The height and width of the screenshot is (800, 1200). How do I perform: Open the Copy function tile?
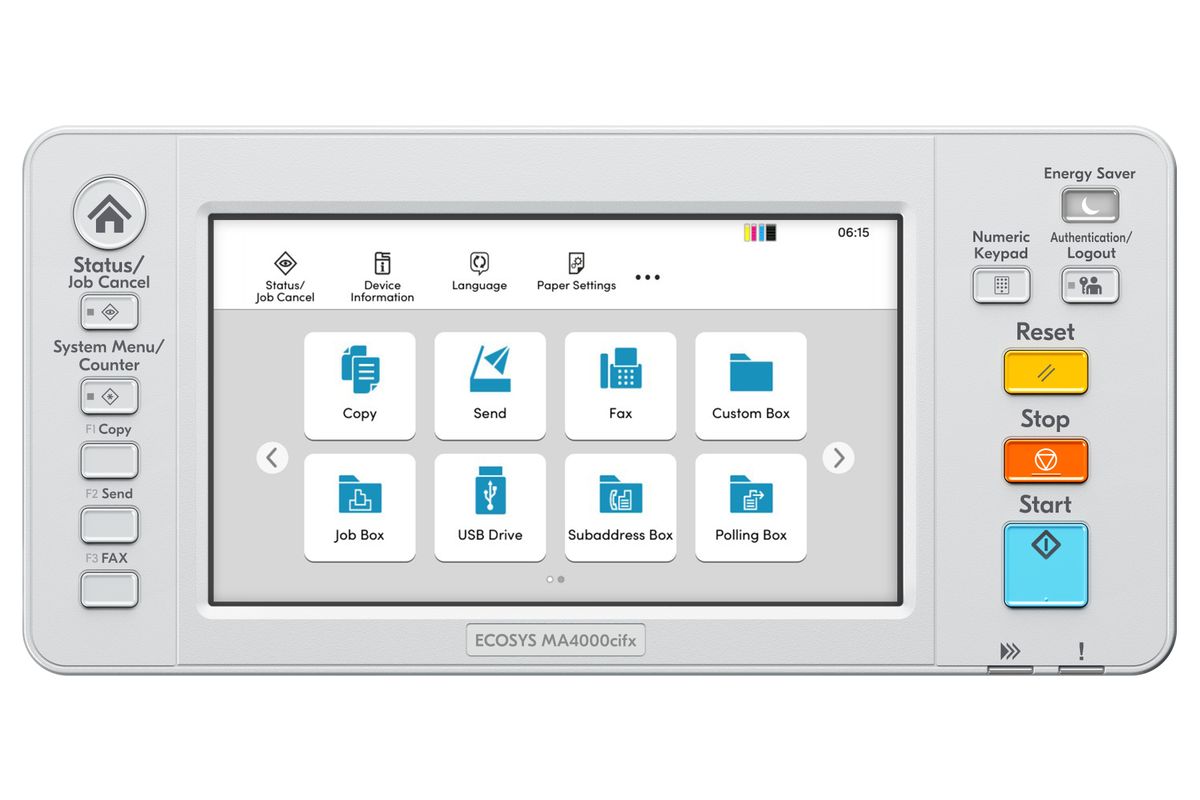pos(360,386)
